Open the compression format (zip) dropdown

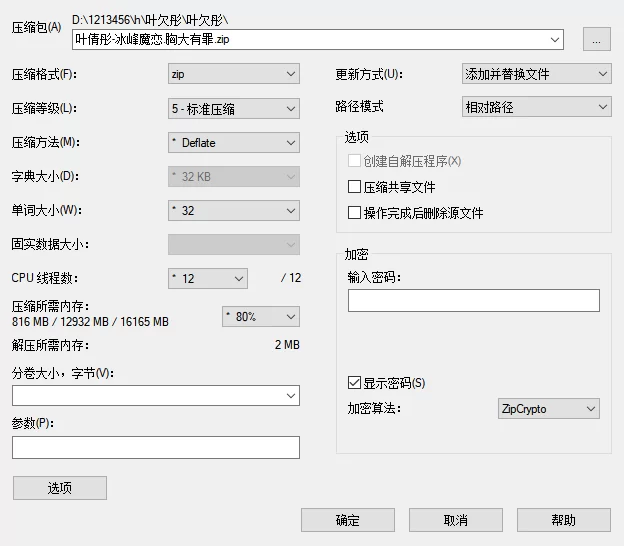coord(234,74)
